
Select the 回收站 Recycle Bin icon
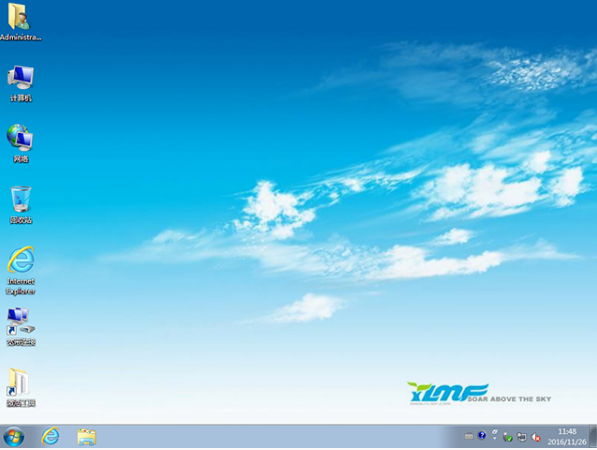(x=21, y=204)
